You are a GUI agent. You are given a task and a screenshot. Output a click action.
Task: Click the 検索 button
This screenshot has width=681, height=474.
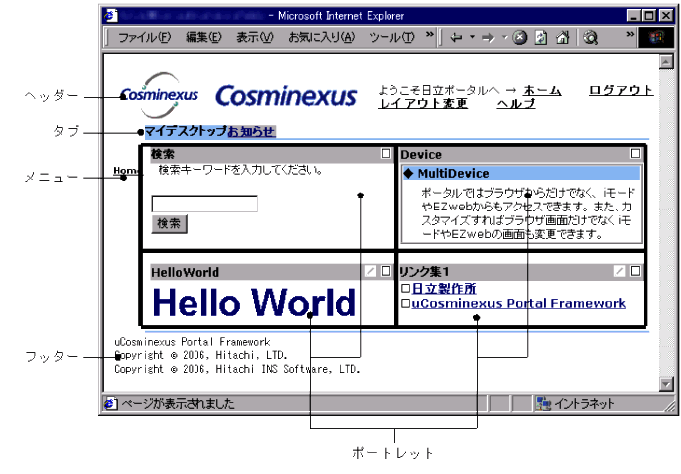[x=169, y=224]
